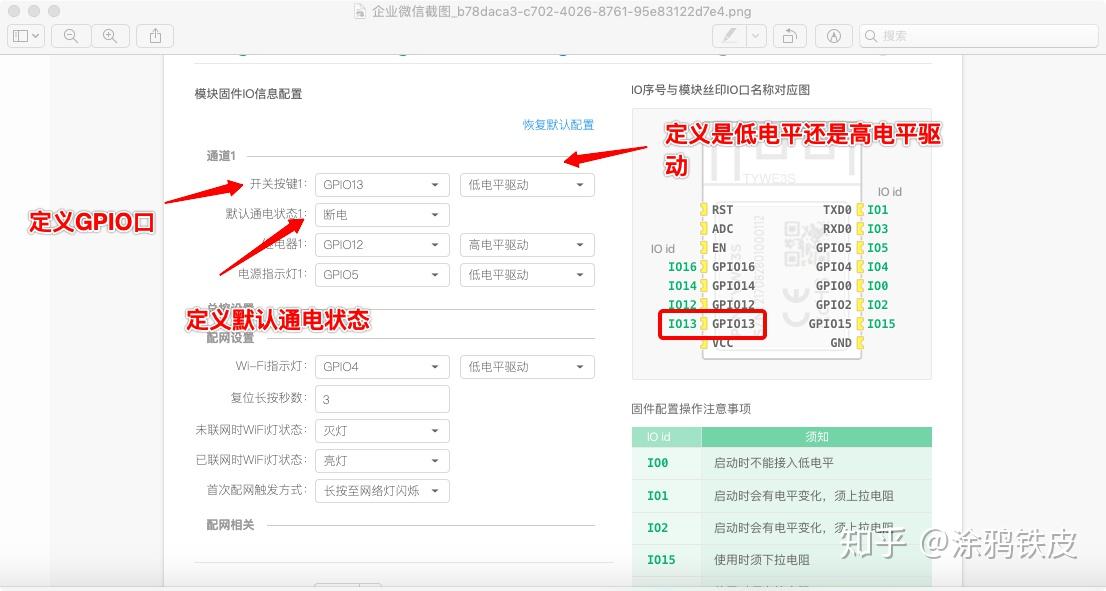Click the 复位长按秒数 value field showing 3
The image size is (1106, 591).
pyautogui.click(x=381, y=398)
